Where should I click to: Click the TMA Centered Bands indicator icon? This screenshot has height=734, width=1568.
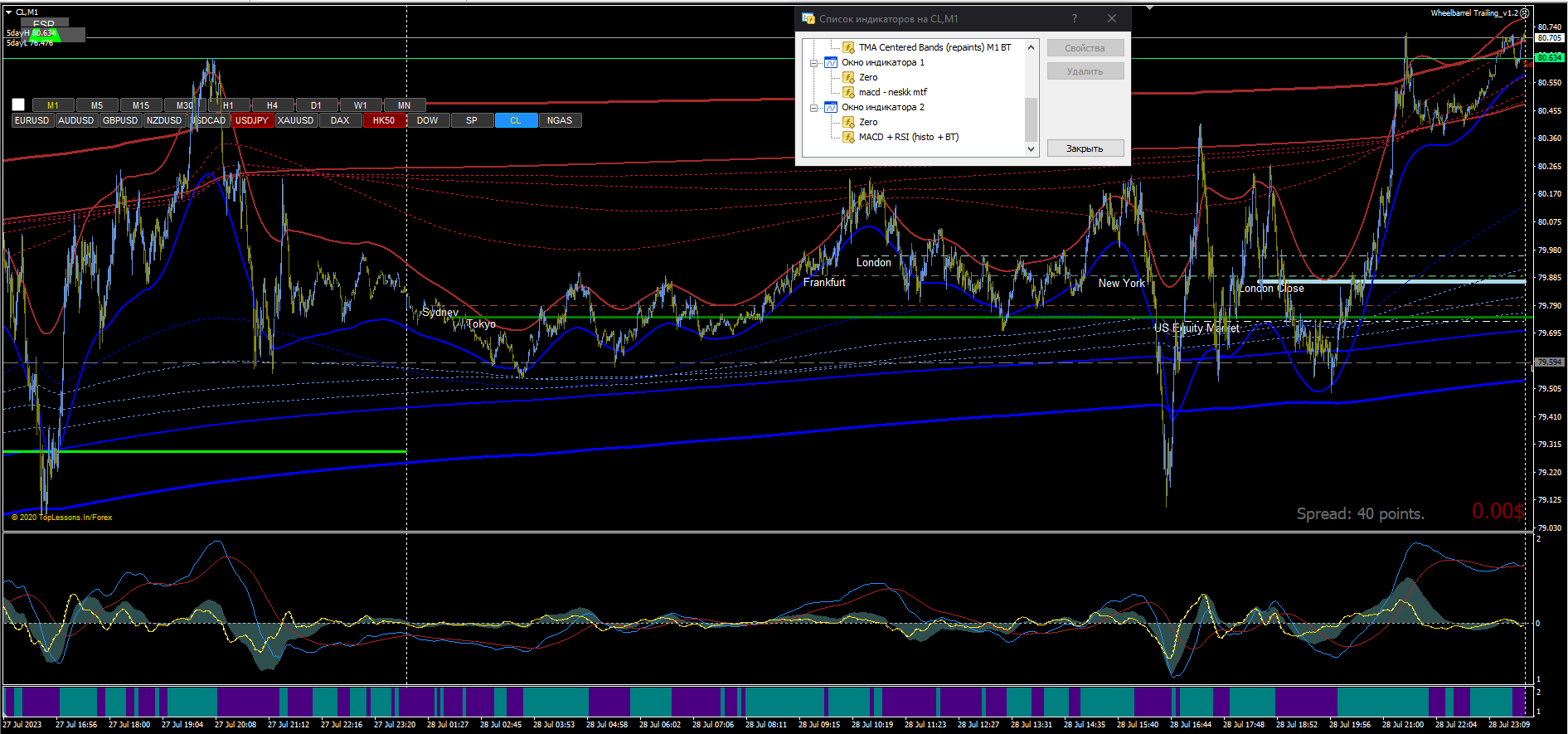pos(848,47)
